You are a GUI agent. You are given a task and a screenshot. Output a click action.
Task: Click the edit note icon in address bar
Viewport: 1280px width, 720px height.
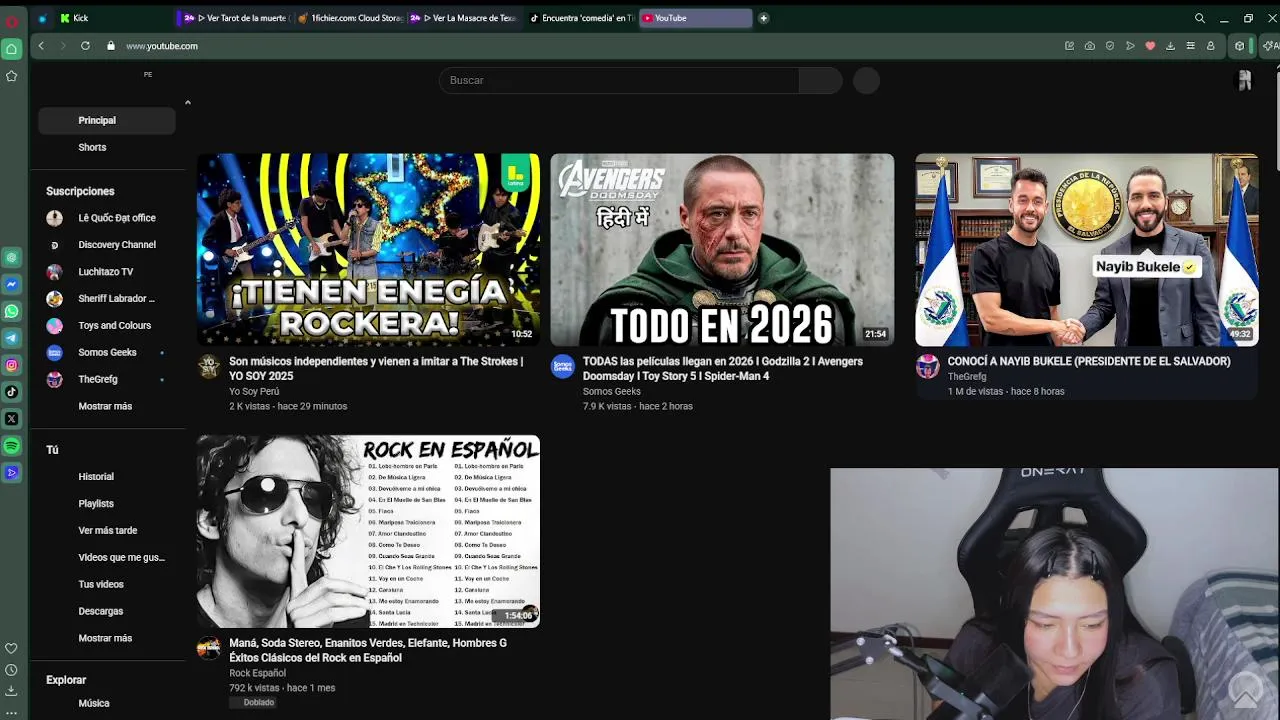[x=1069, y=46]
